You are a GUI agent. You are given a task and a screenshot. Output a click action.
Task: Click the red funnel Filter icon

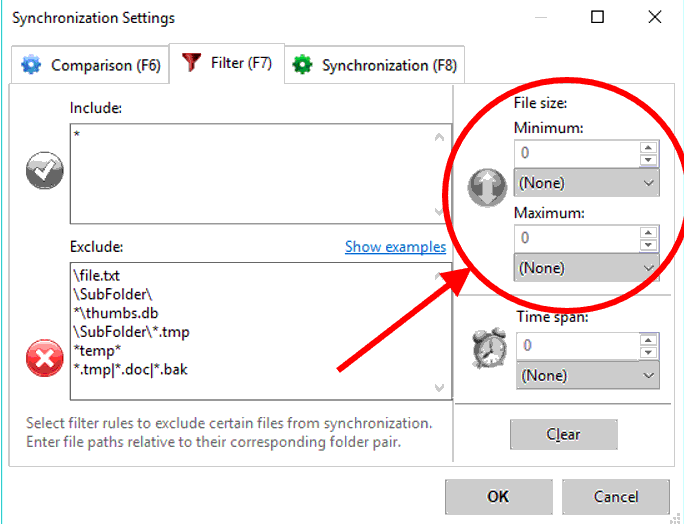point(191,62)
